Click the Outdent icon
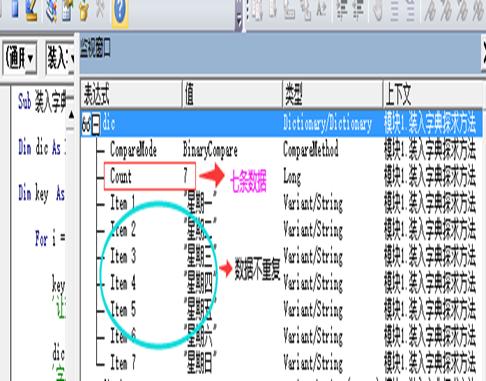The height and width of the screenshot is (381, 486). (358, 9)
